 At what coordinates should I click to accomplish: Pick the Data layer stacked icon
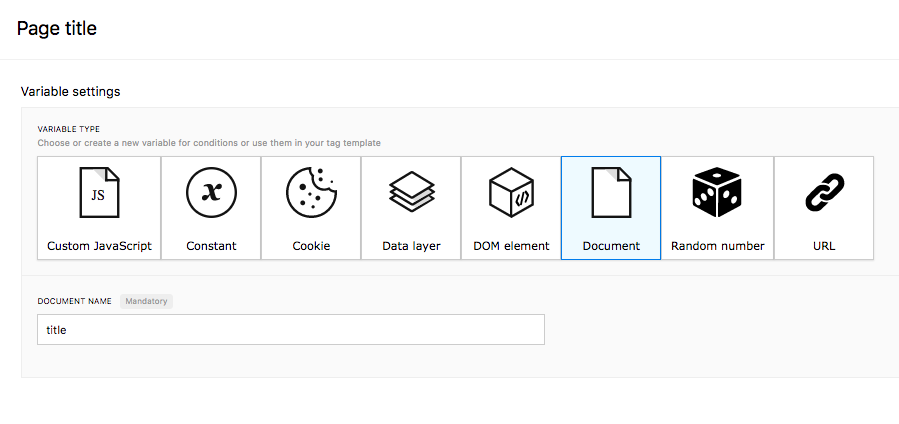(x=412, y=192)
